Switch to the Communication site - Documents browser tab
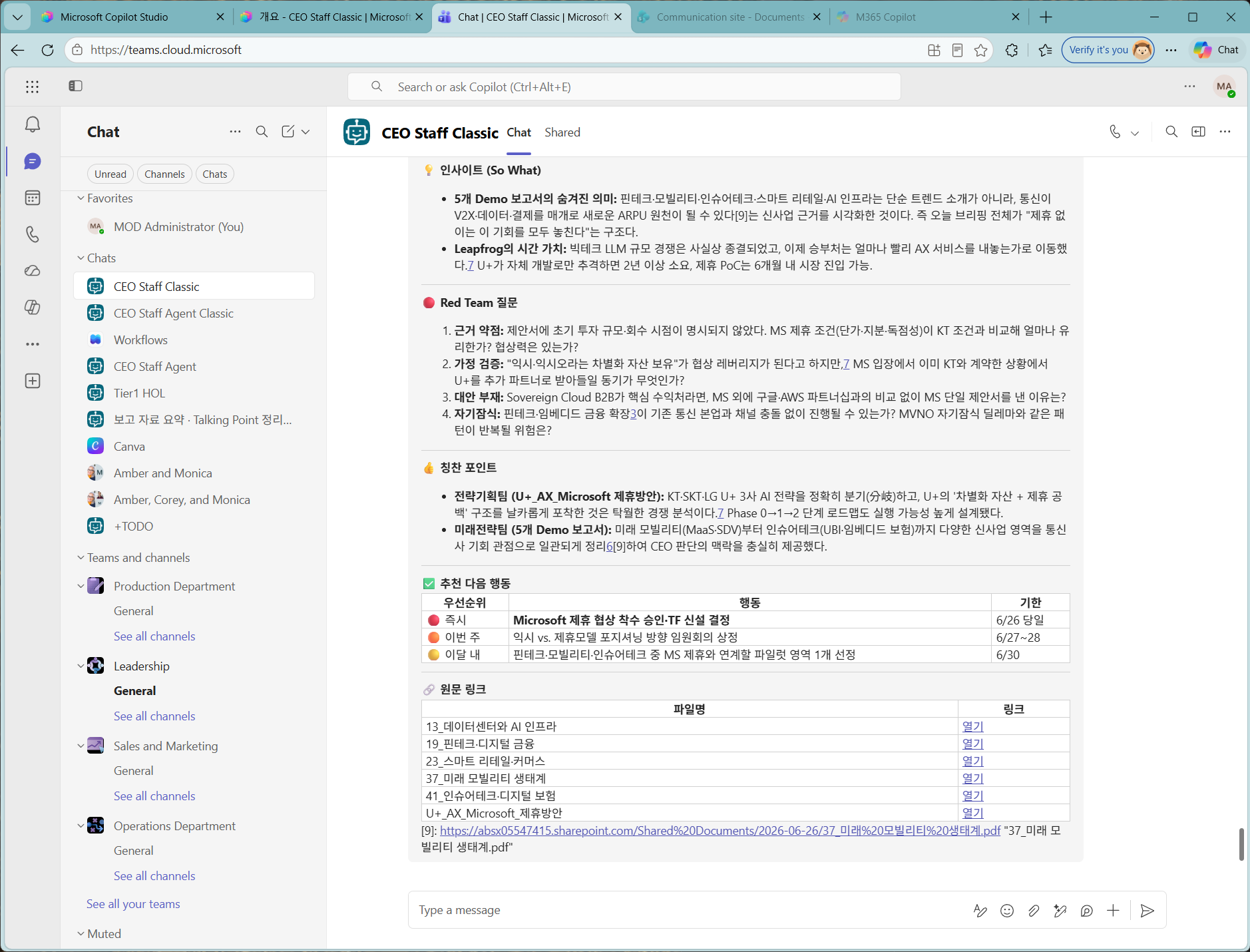The height and width of the screenshot is (952, 1250). 729,17
